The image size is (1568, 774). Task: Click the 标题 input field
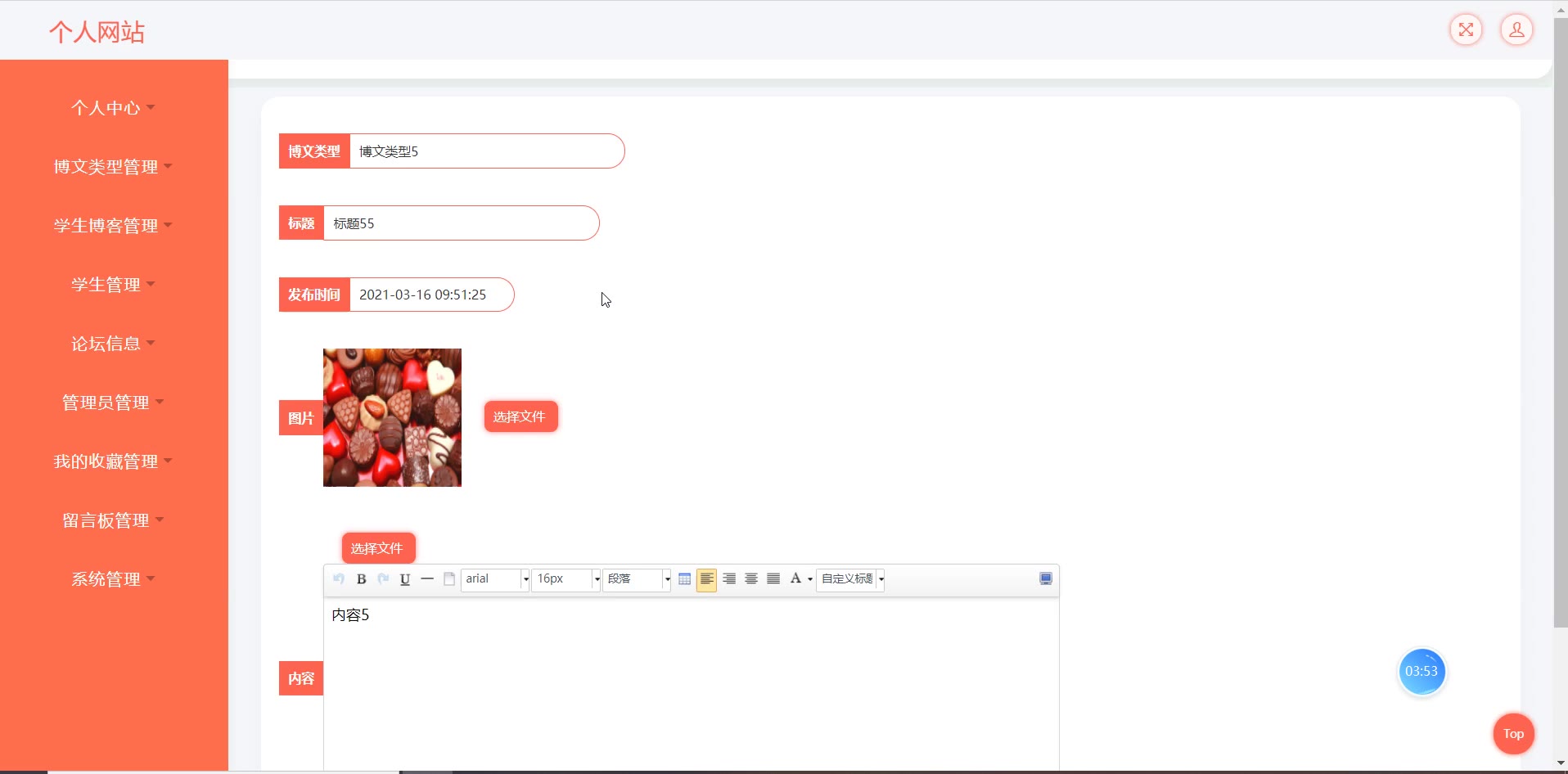coord(462,223)
